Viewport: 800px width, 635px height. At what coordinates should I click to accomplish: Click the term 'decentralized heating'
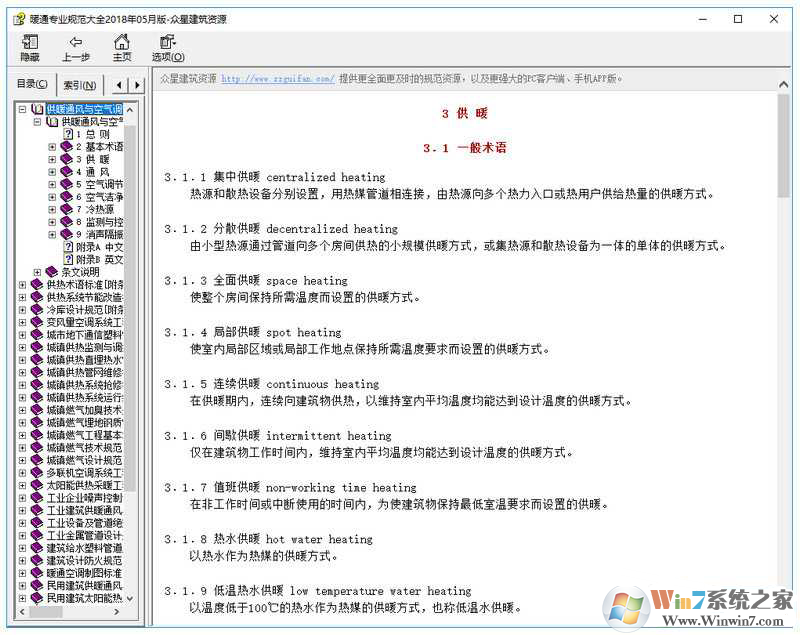point(332,229)
